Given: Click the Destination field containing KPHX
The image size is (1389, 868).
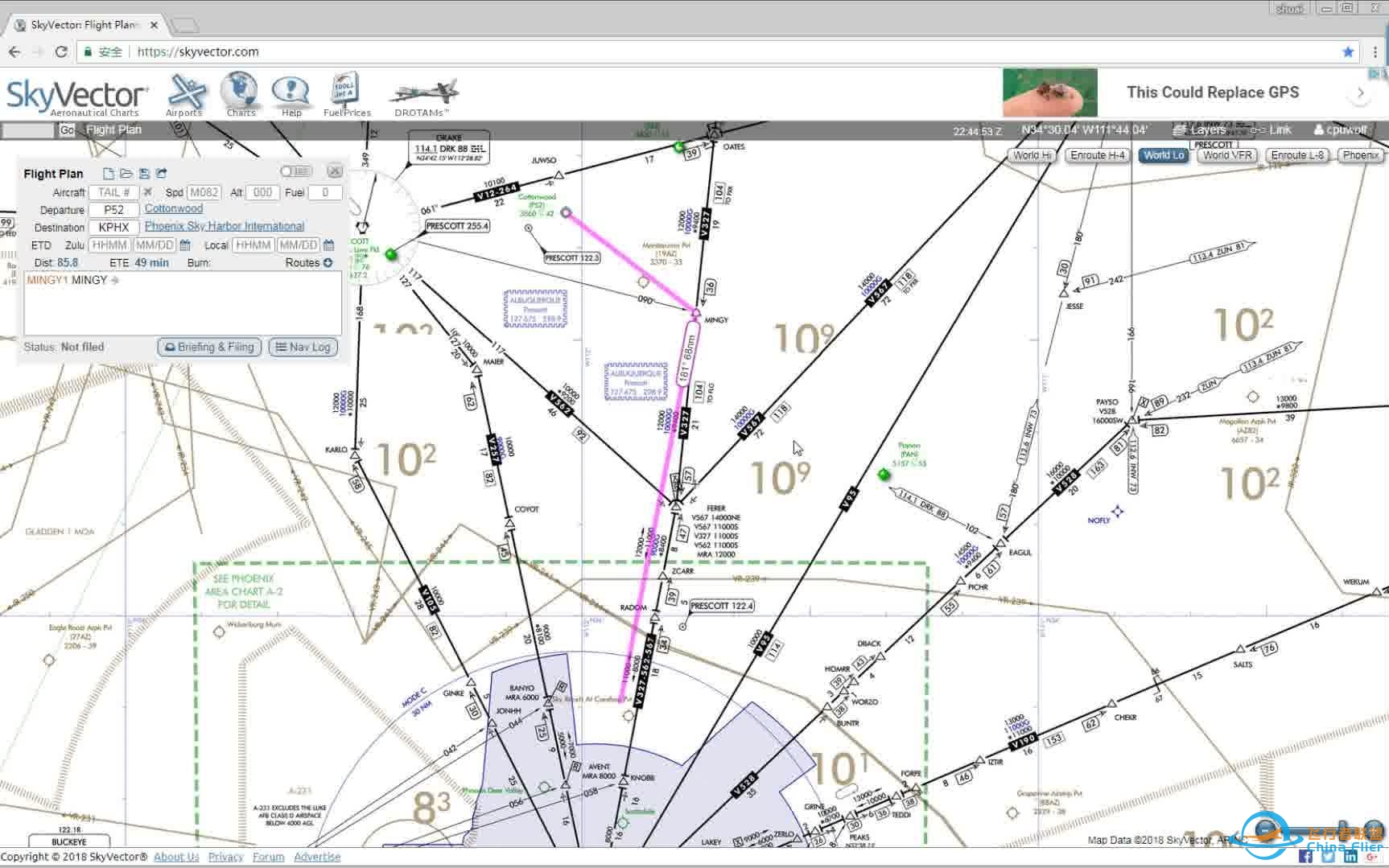Looking at the screenshot, I should (x=113, y=228).
